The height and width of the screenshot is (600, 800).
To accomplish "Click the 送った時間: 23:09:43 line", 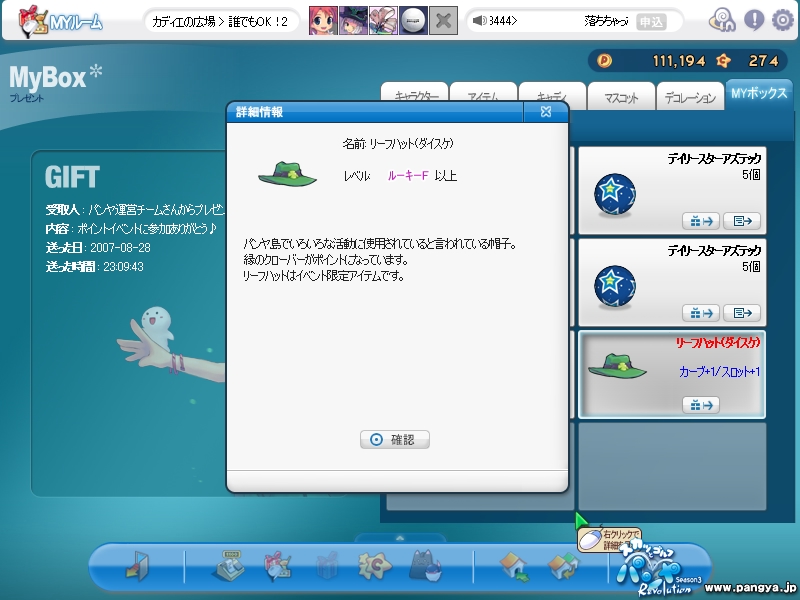I will point(94,267).
